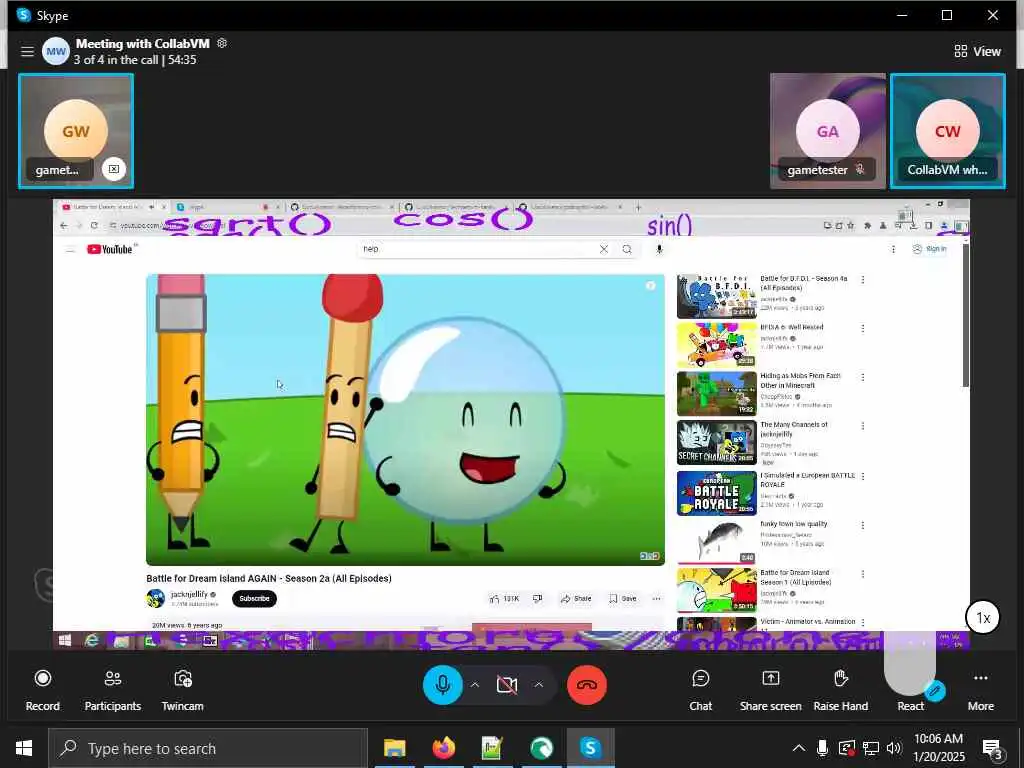1024x768 pixels.
Task: Open the More options menu
Action: tap(980, 690)
